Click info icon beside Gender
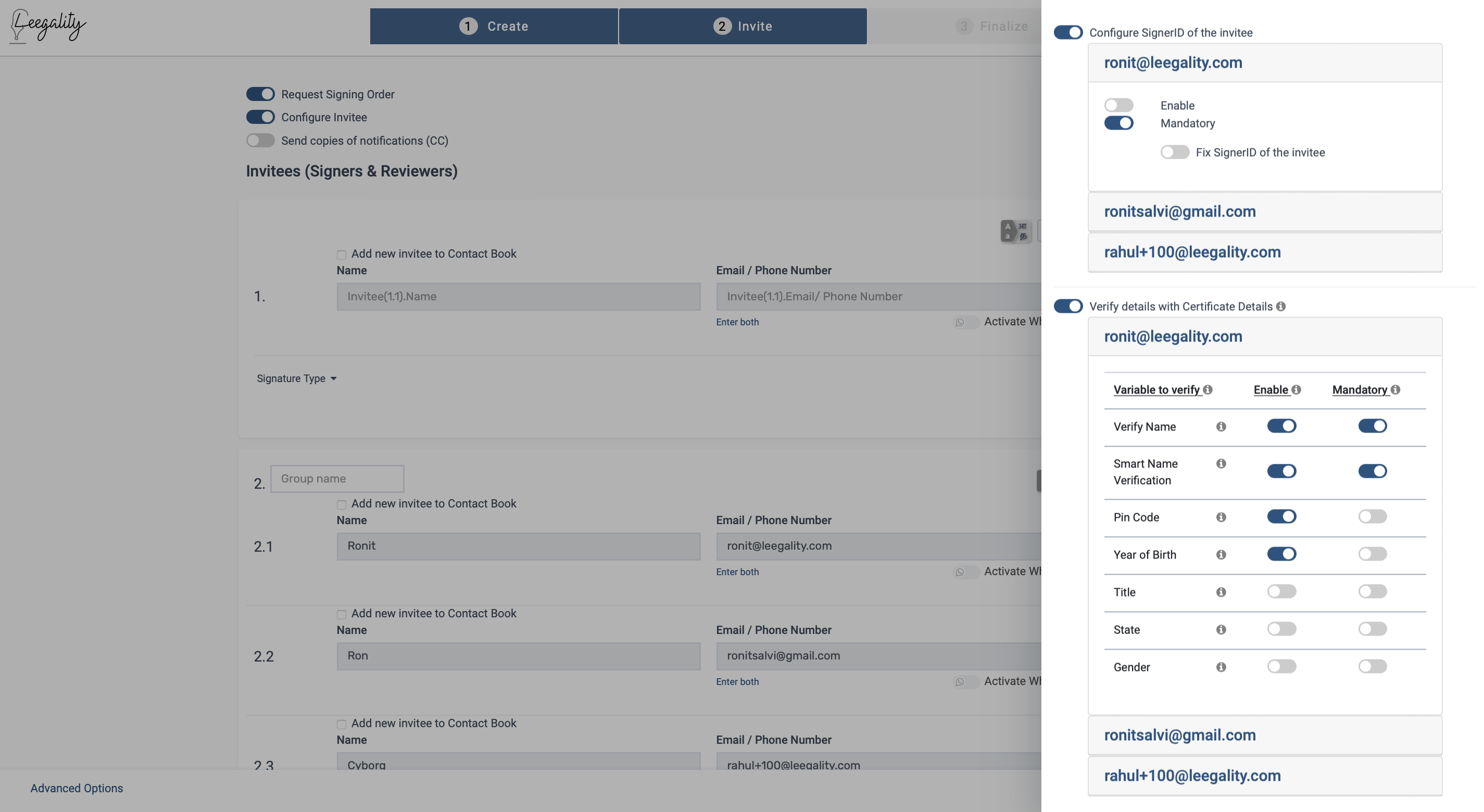This screenshot has height=812, width=1484. (1221, 667)
